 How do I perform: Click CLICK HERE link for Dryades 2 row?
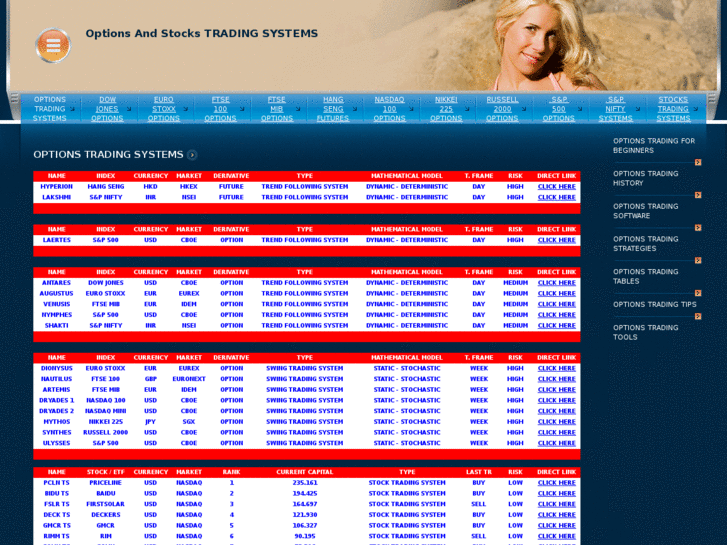click(556, 411)
